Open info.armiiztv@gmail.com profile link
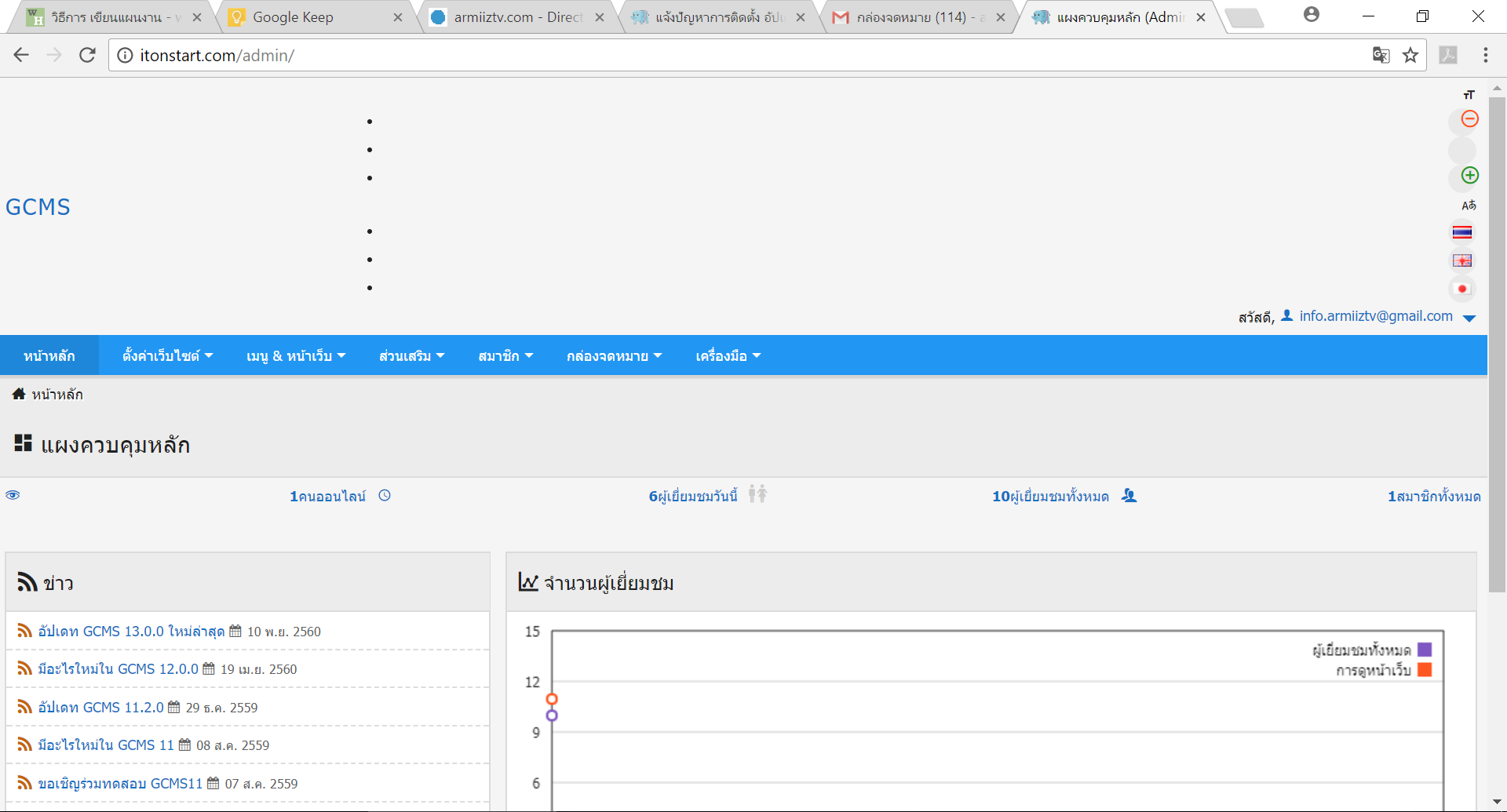1507x812 pixels. click(1376, 316)
